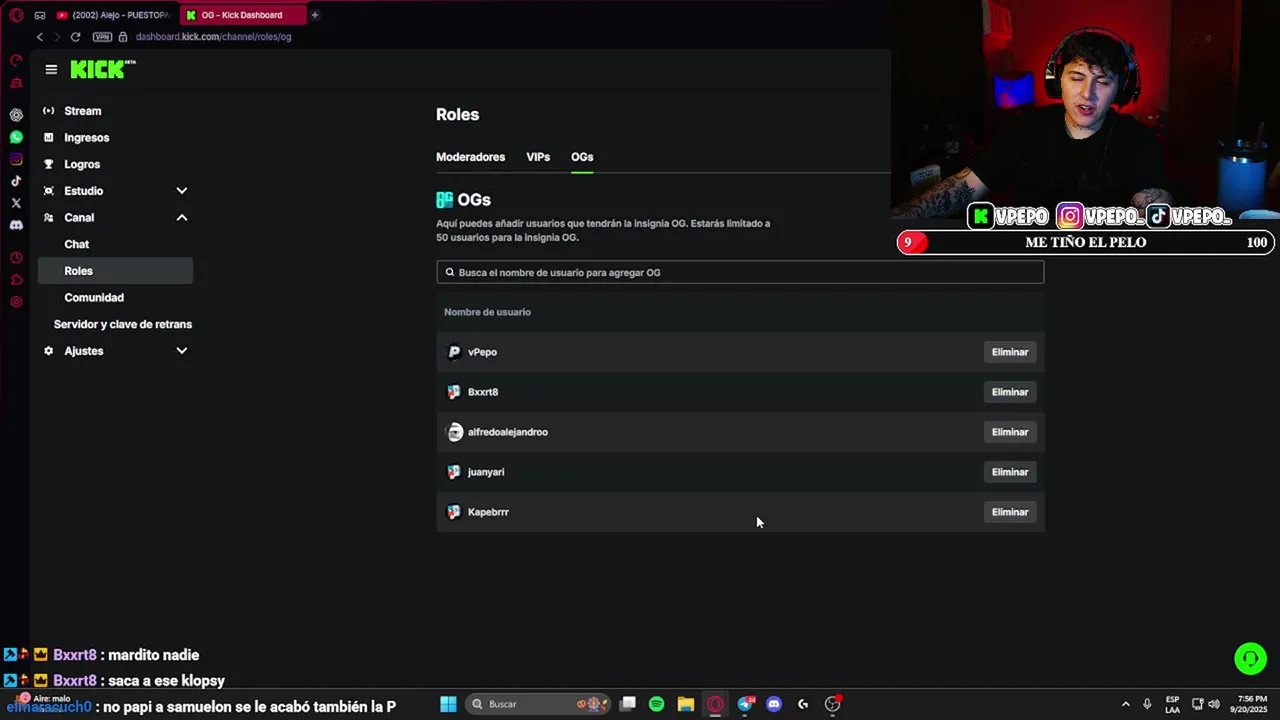Click the taskbar microphone icon
Viewport: 1280px width, 720px height.
1147,704
